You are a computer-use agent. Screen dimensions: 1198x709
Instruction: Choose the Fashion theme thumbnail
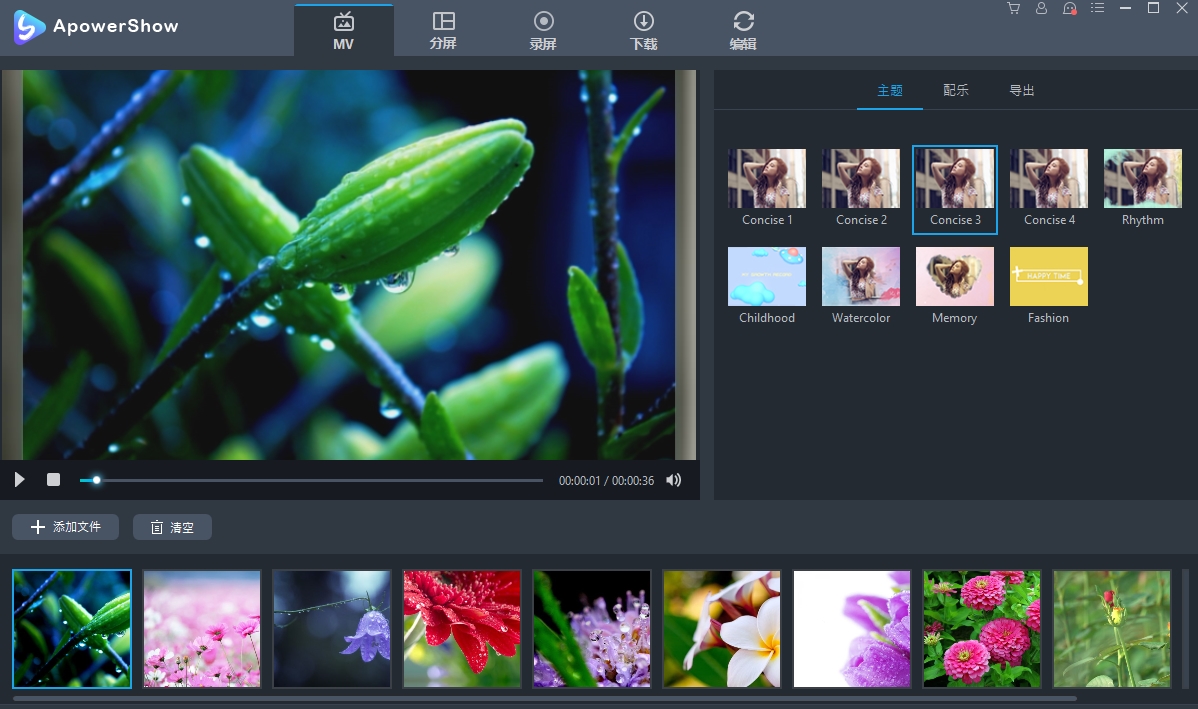[x=1048, y=277]
